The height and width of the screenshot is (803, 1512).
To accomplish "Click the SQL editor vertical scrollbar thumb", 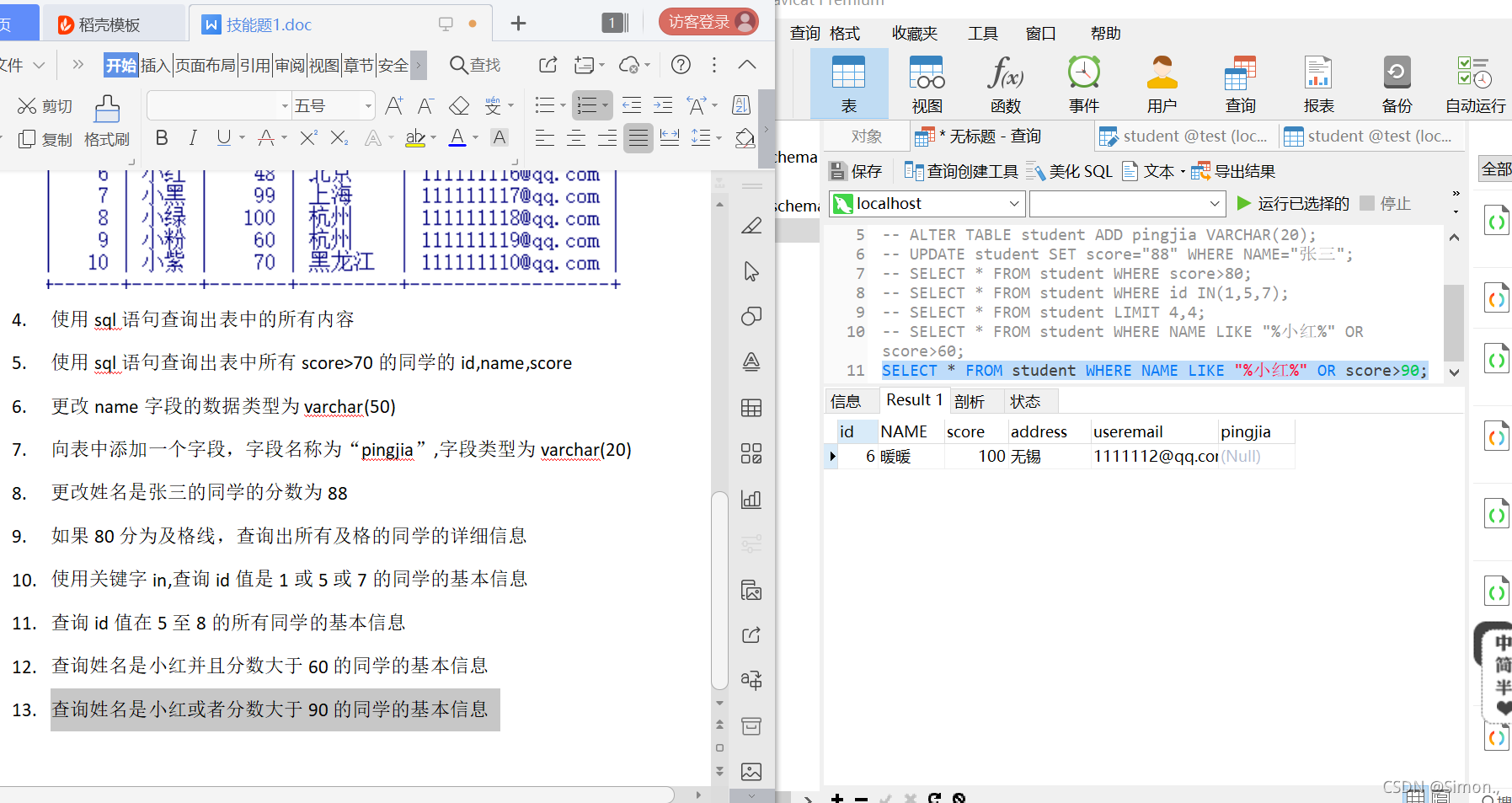I will tap(1454, 322).
